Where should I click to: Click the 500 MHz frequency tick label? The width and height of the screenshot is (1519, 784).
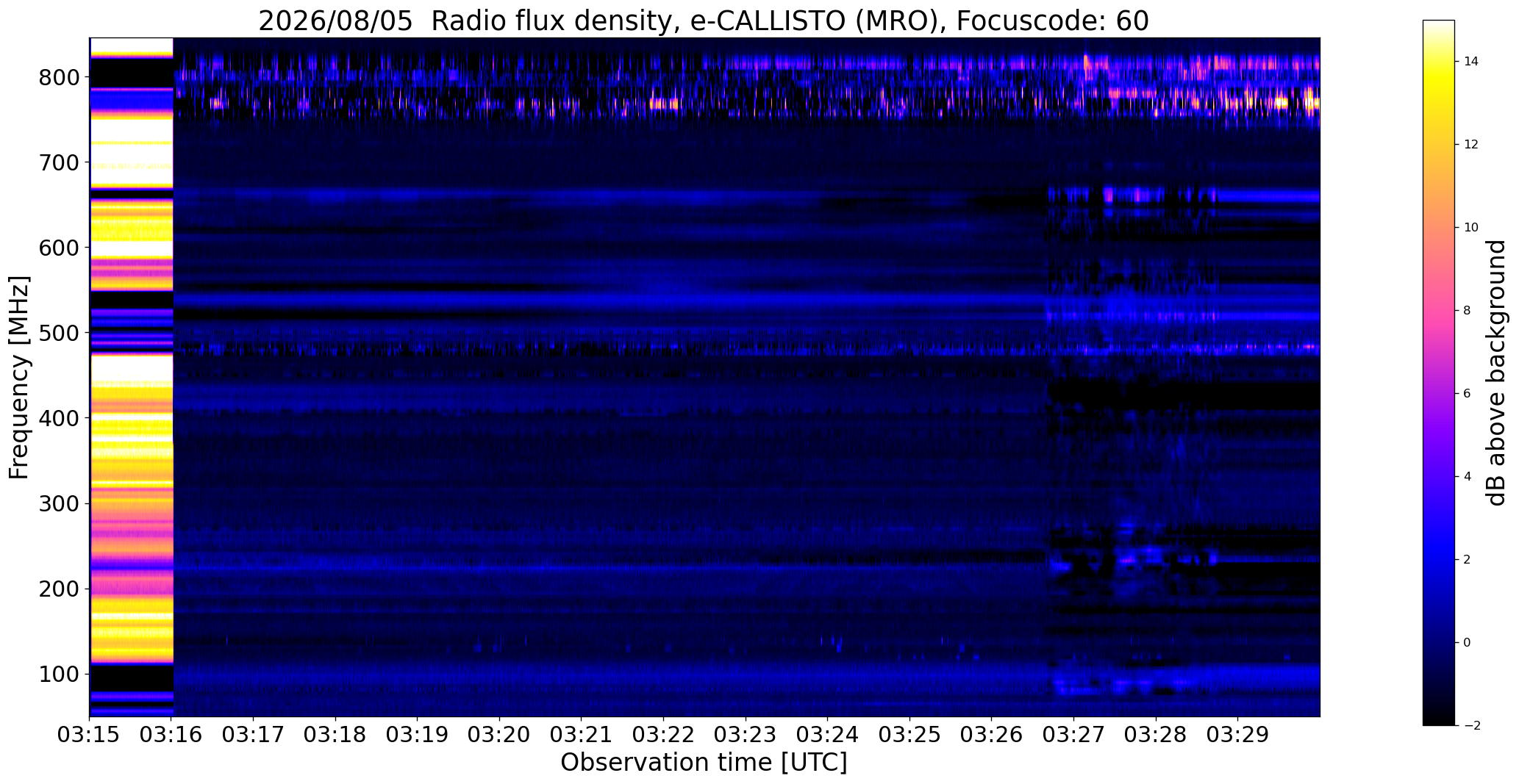[59, 333]
